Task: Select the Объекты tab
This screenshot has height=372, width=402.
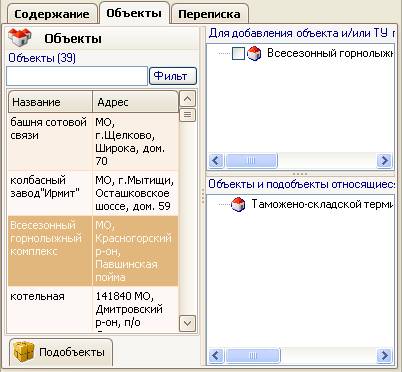Action: 134,13
